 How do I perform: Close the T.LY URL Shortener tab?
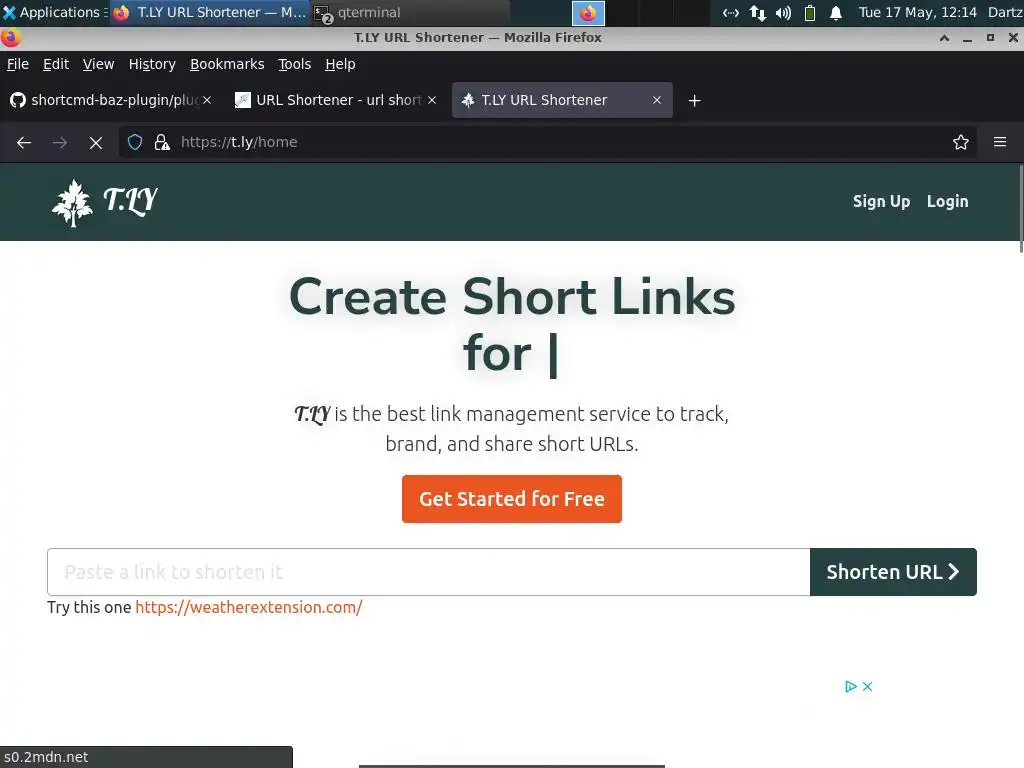pos(657,100)
